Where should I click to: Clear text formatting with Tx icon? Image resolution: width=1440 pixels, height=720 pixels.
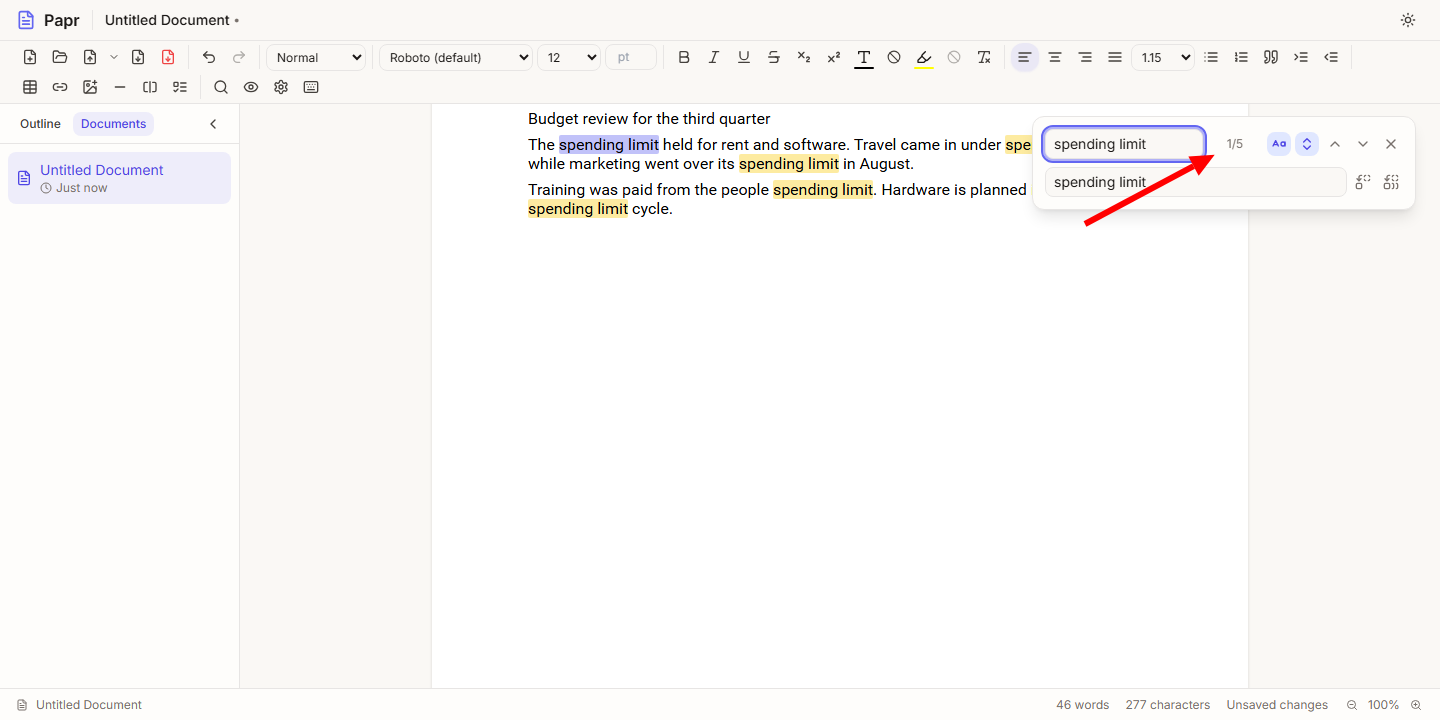(984, 57)
